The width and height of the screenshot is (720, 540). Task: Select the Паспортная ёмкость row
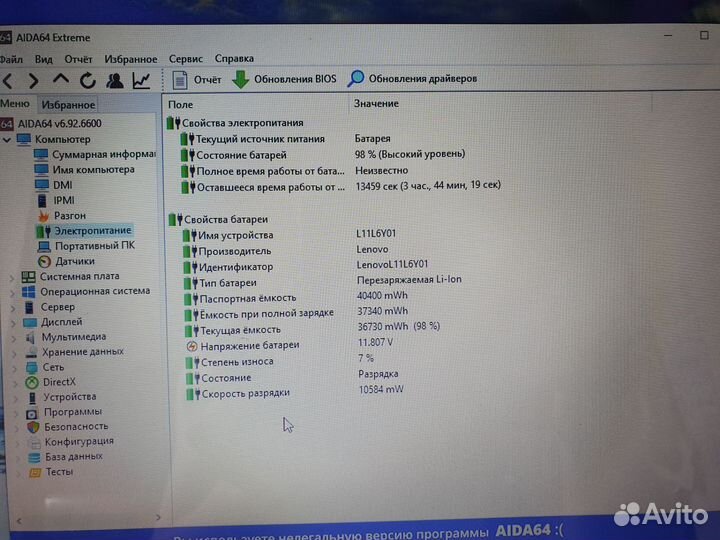297,298
